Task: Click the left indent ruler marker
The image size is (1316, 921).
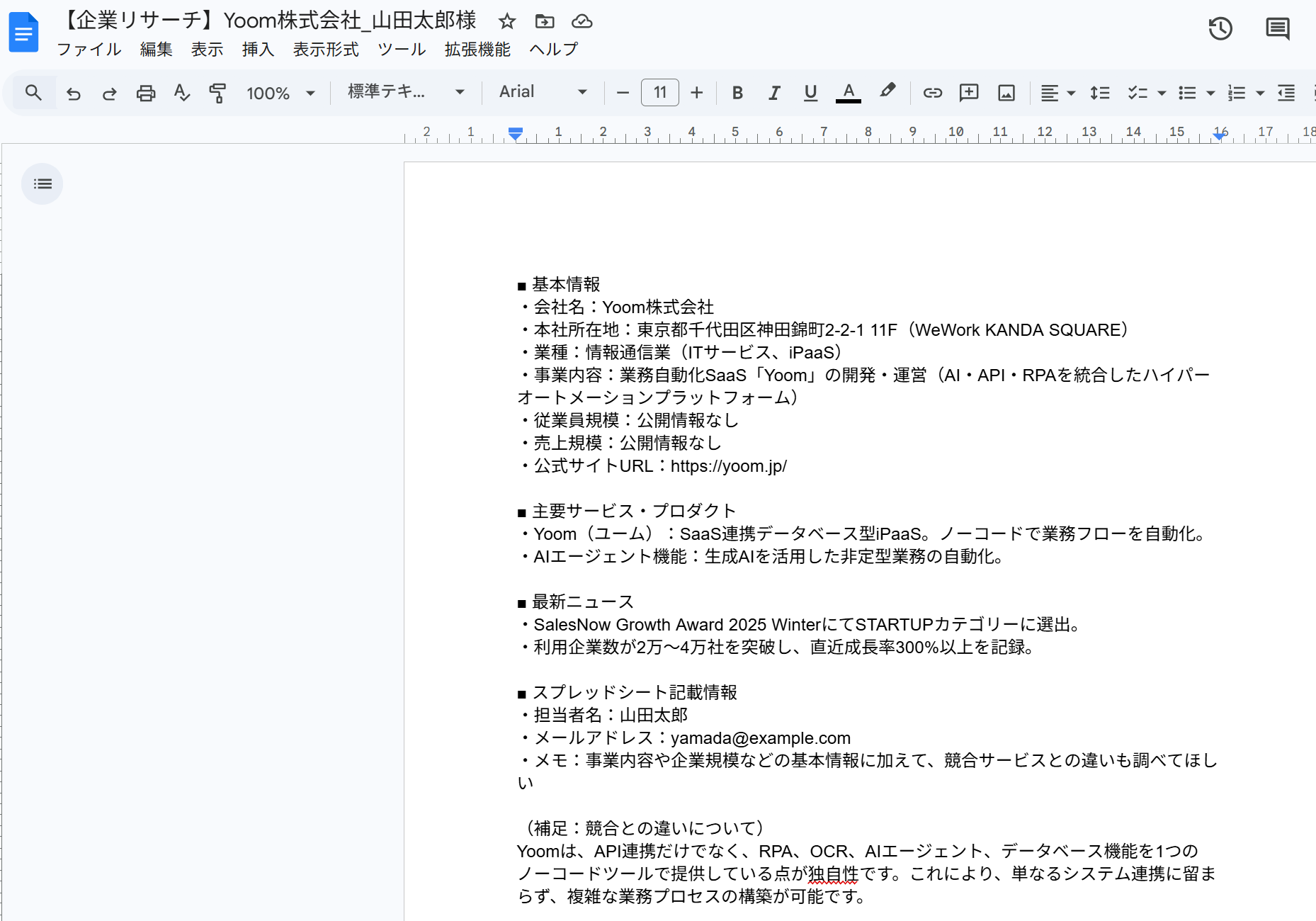Action: pyautogui.click(x=516, y=133)
